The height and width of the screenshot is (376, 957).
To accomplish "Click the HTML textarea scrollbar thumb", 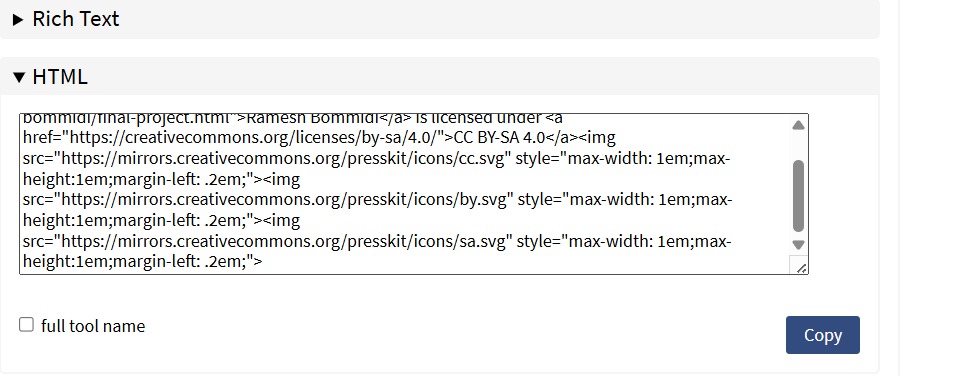I will [x=798, y=196].
